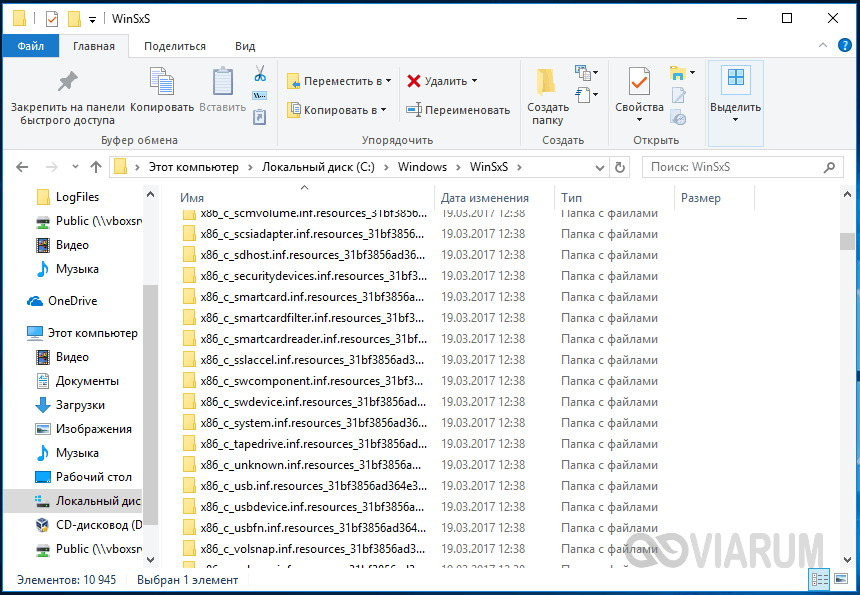Sort by the Date modified column header
Image resolution: width=860 pixels, height=595 pixels.
(x=495, y=198)
